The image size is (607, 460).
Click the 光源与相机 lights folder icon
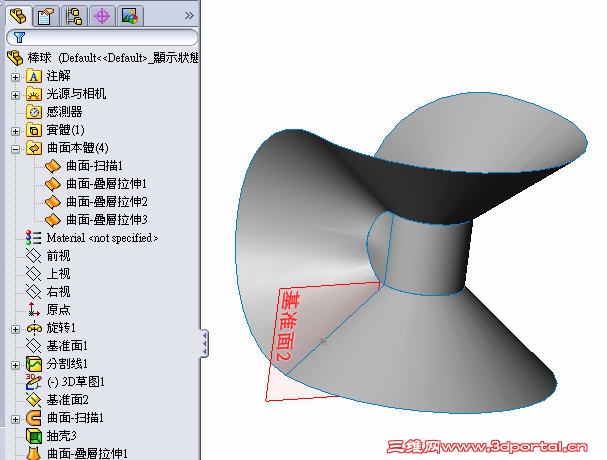click(x=34, y=94)
